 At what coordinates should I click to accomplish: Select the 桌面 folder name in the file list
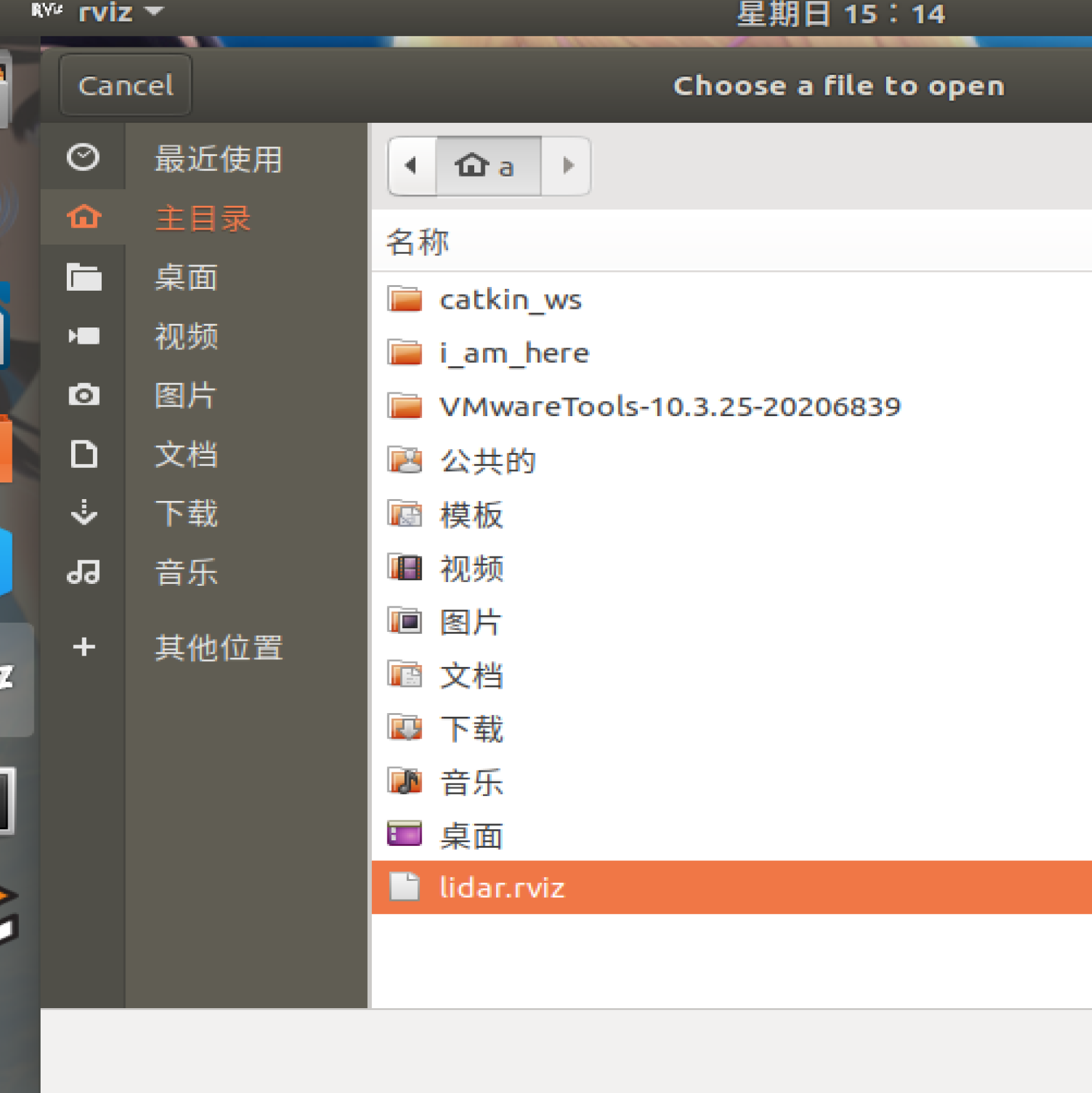pyautogui.click(x=471, y=836)
